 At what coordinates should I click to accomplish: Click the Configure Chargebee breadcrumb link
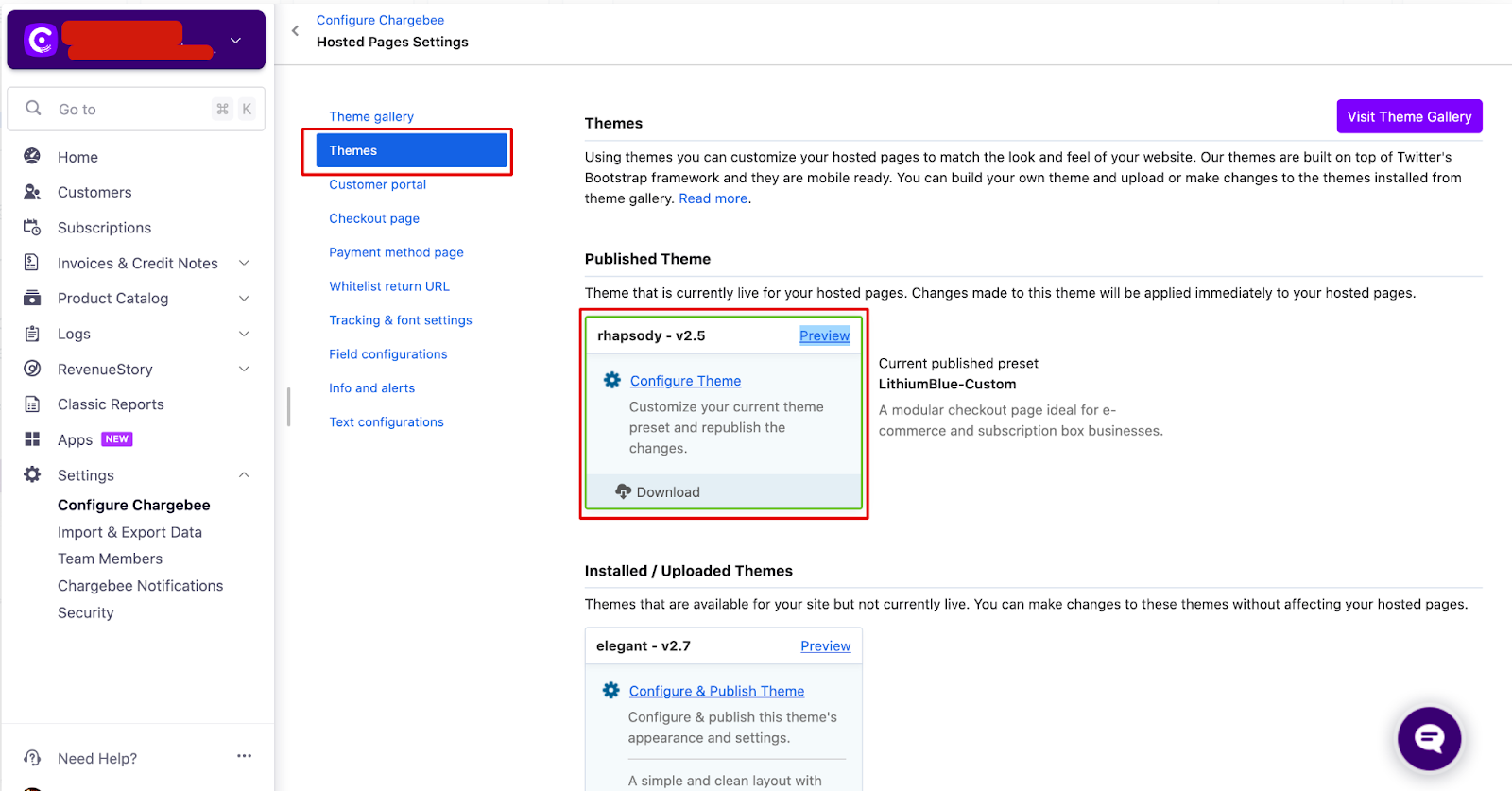pos(380,20)
